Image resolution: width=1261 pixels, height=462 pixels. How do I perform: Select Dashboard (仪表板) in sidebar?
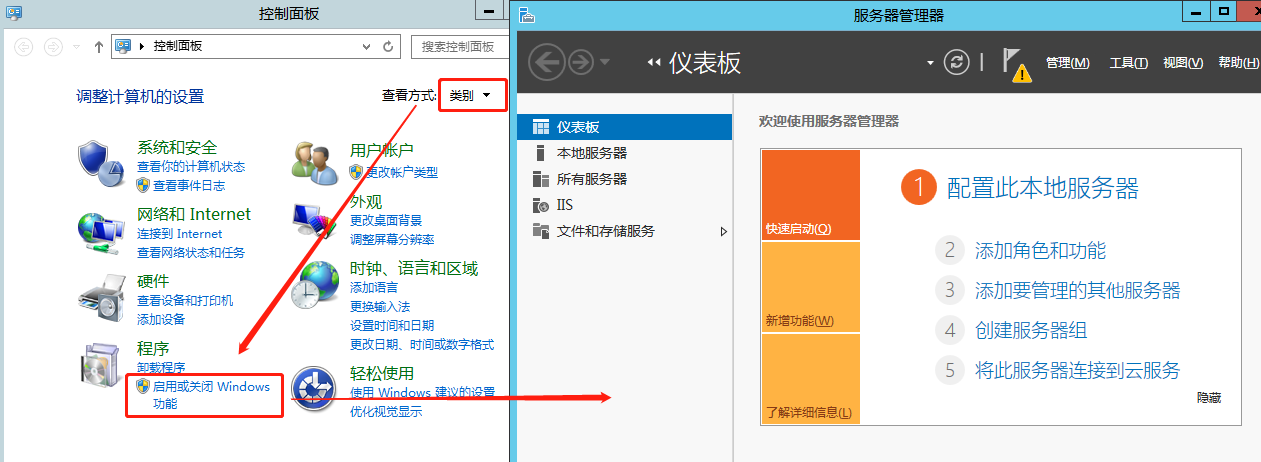coord(625,127)
